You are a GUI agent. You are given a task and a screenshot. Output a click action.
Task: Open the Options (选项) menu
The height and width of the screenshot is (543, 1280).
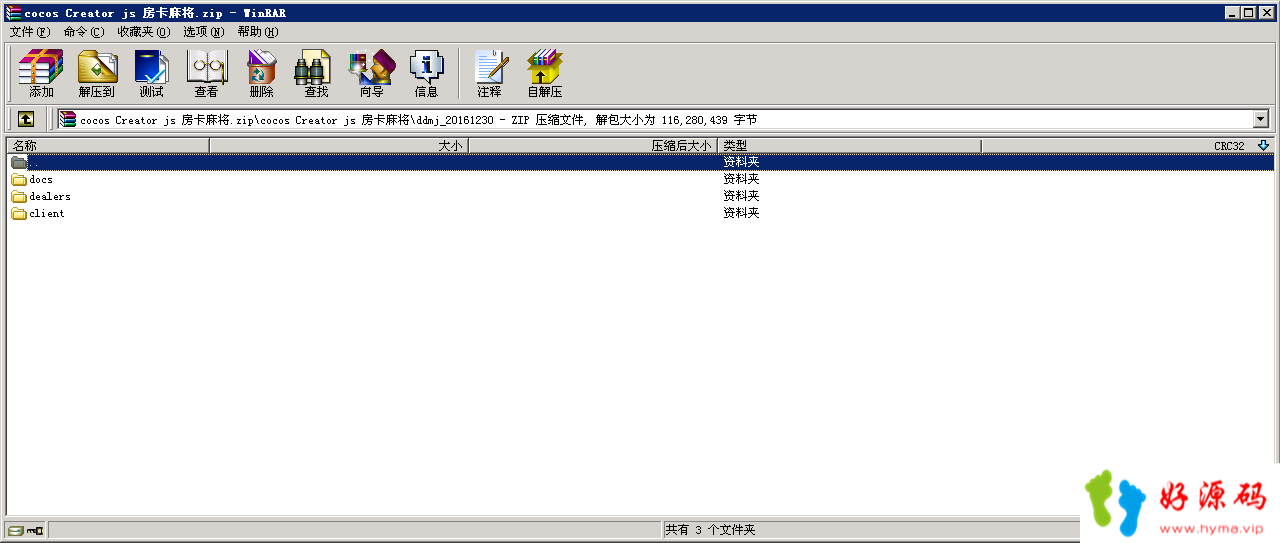tap(203, 32)
